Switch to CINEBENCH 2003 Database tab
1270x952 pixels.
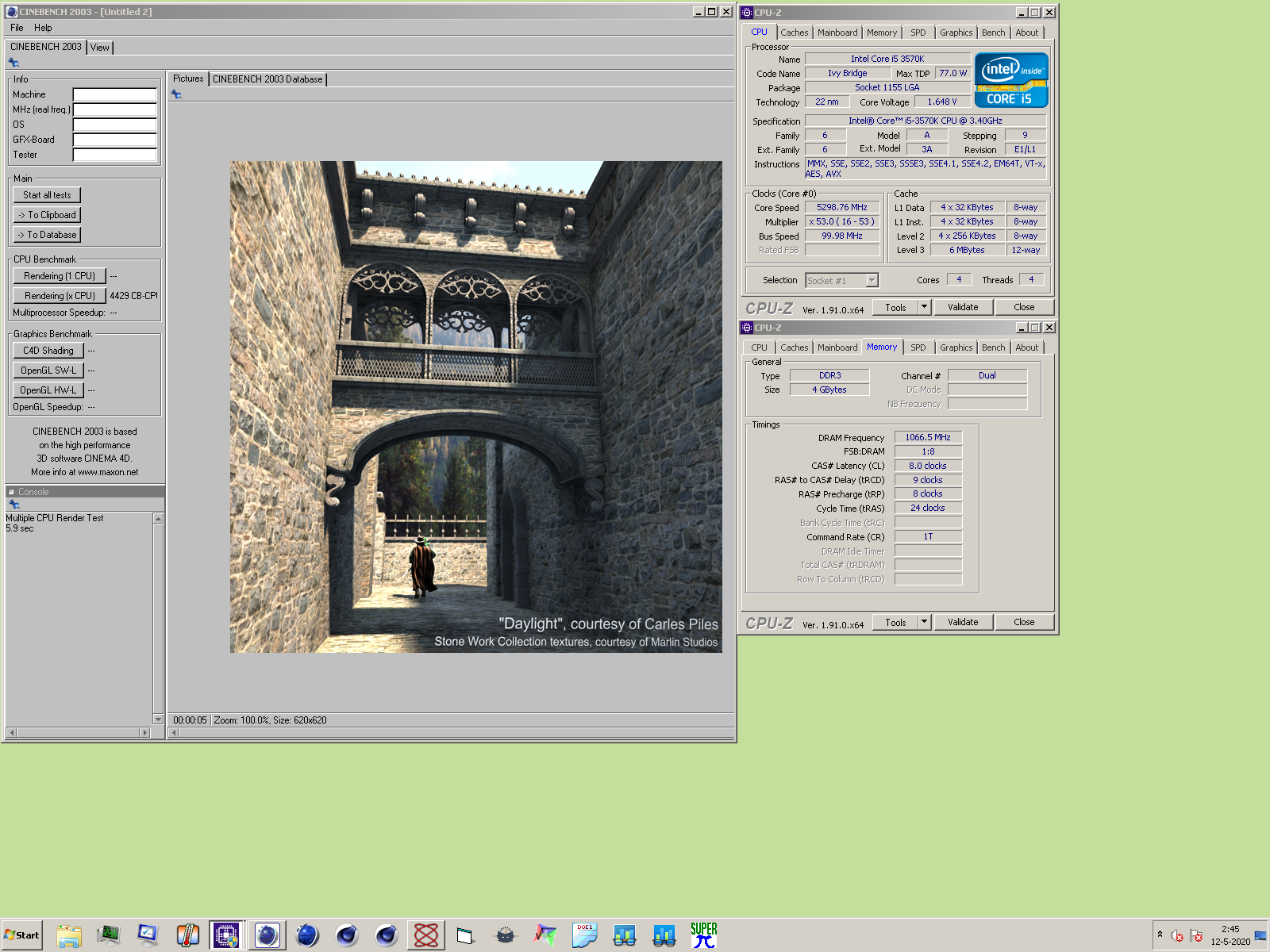[x=267, y=79]
